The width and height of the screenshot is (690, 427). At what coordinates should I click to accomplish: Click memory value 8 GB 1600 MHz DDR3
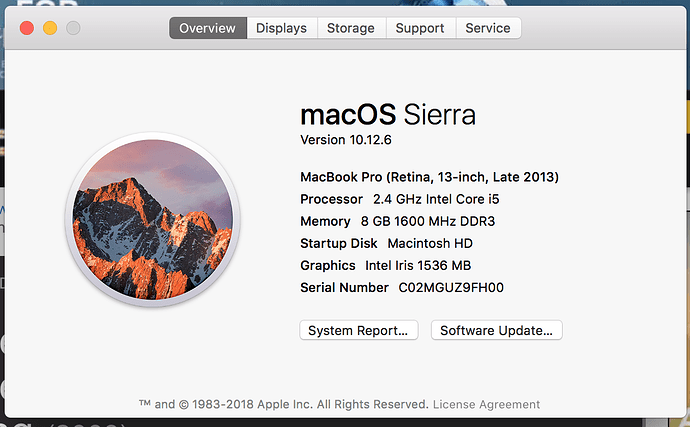[428, 221]
